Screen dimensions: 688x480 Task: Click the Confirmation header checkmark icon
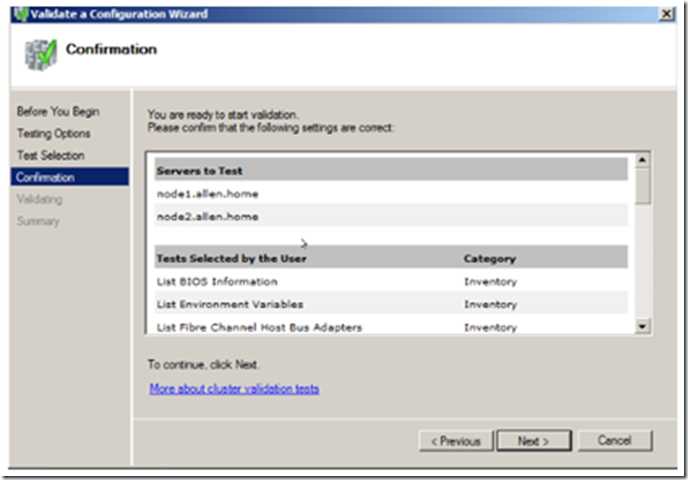[x=41, y=54]
